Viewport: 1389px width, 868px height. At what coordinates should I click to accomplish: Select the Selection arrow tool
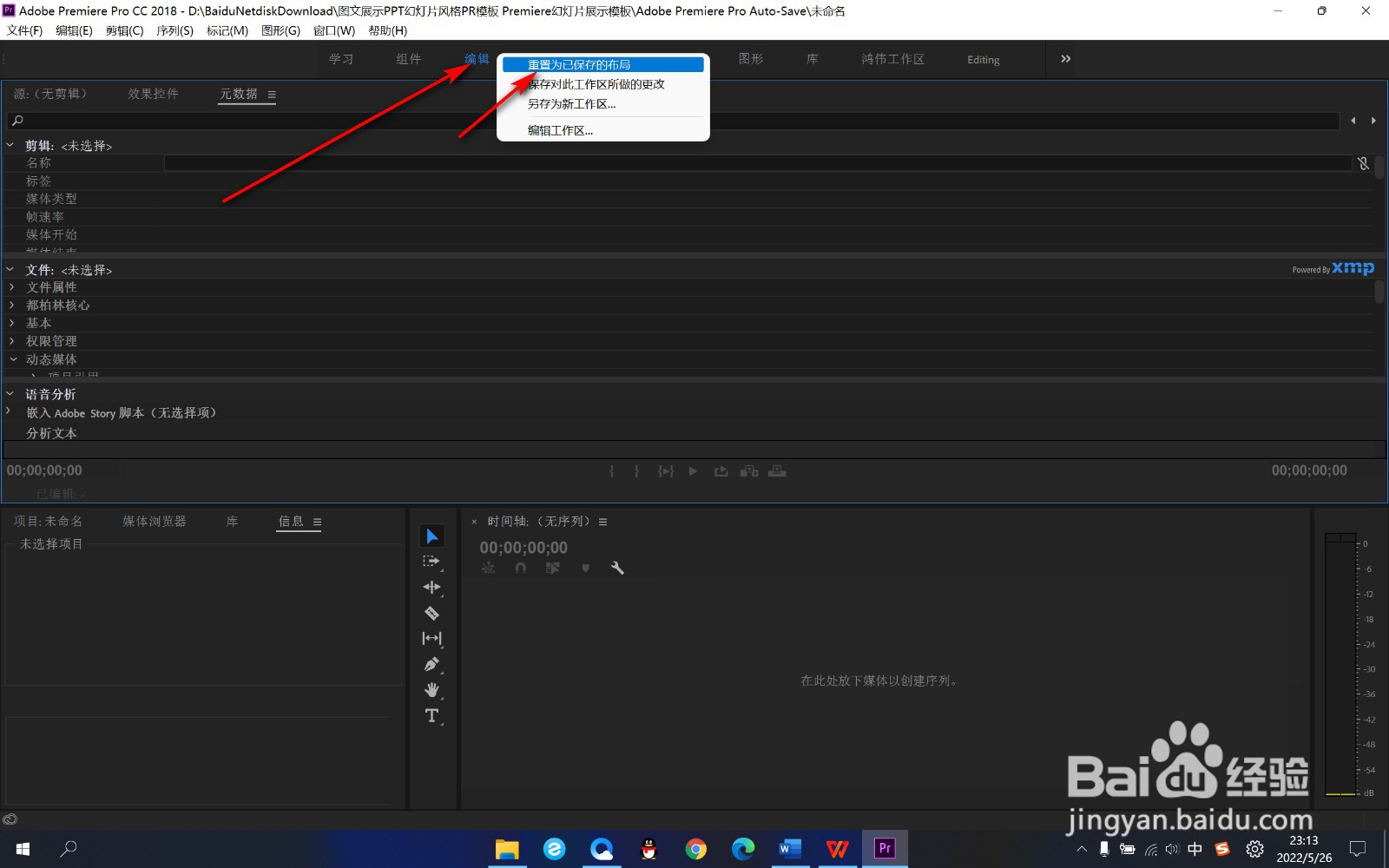tap(432, 536)
